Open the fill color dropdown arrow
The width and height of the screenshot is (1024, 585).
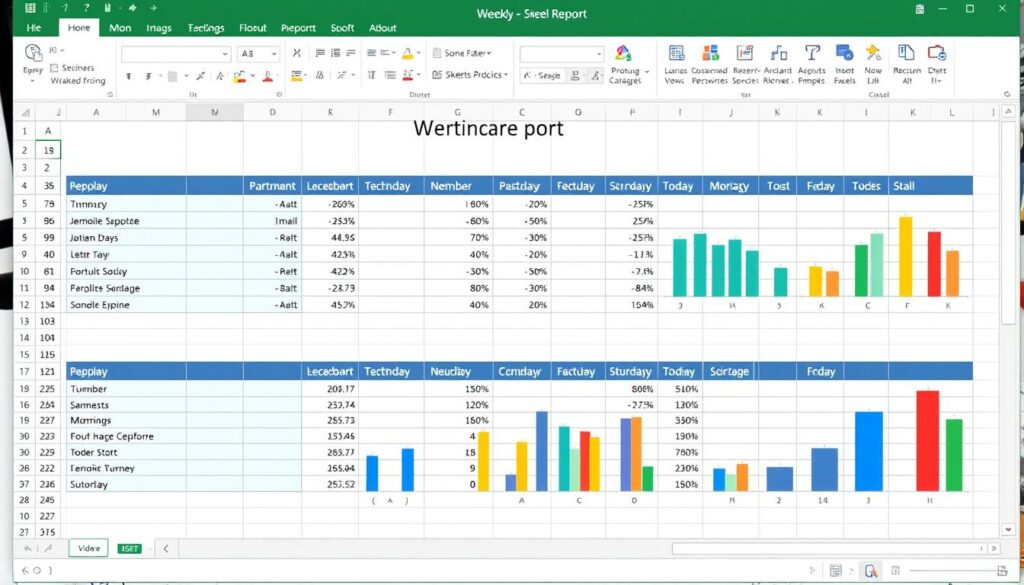point(253,76)
